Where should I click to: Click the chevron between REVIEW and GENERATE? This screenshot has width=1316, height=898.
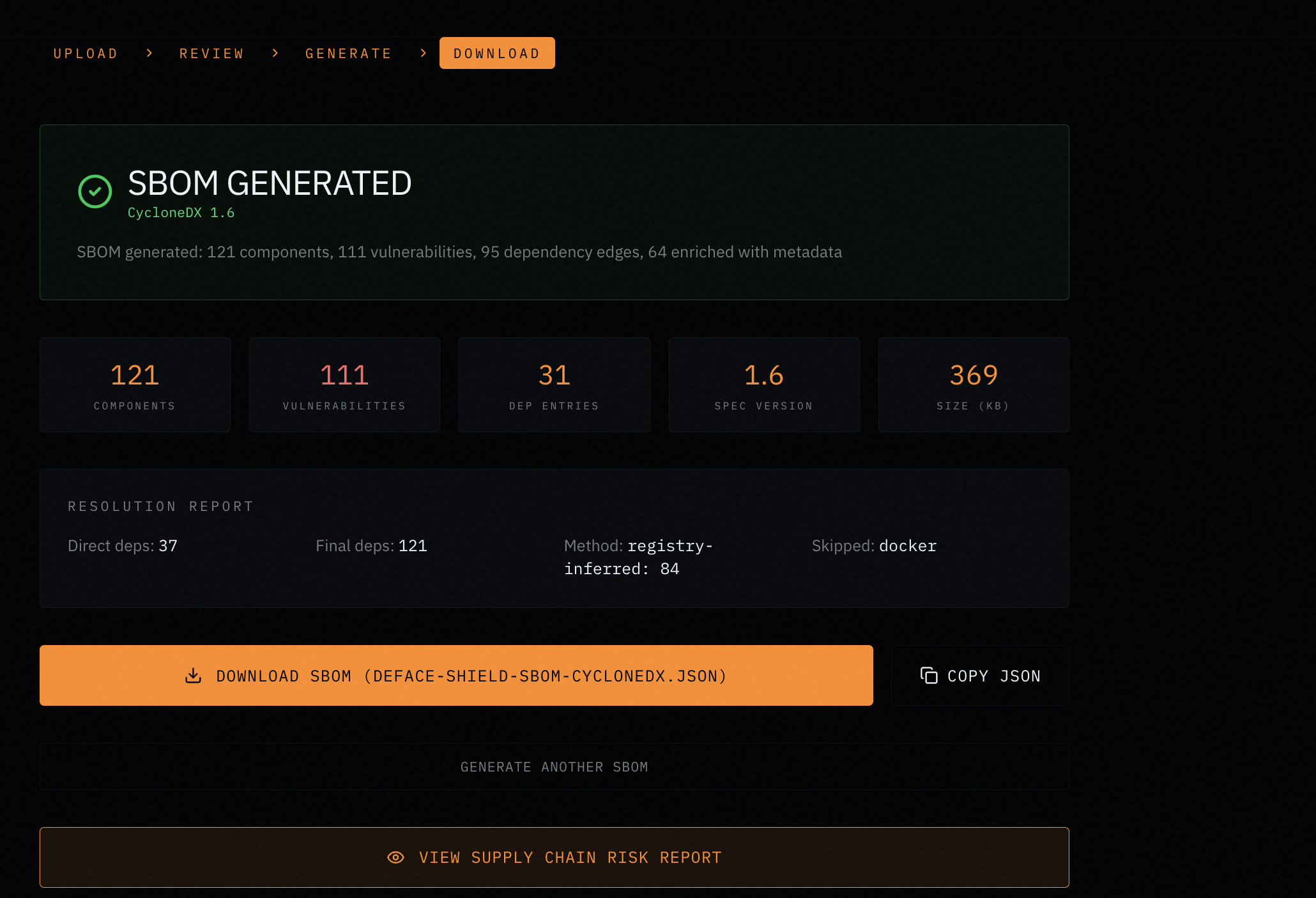[275, 54]
